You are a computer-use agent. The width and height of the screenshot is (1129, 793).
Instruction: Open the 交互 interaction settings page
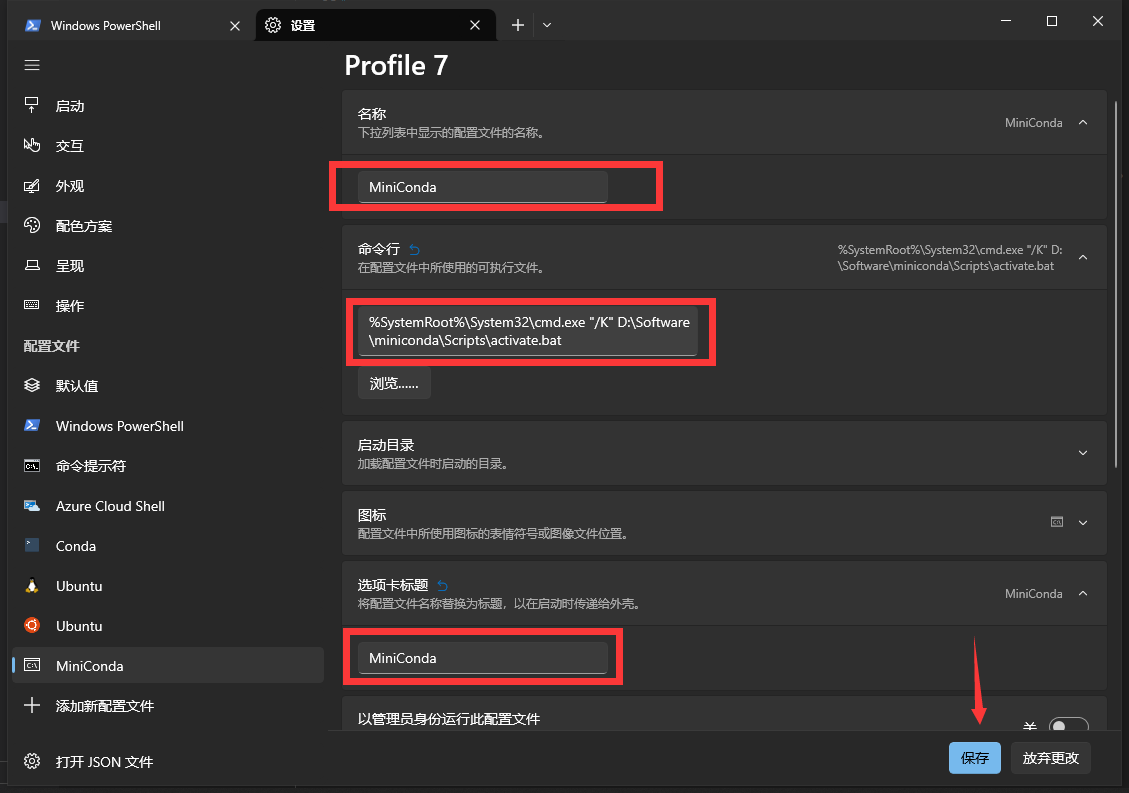[x=168, y=145]
